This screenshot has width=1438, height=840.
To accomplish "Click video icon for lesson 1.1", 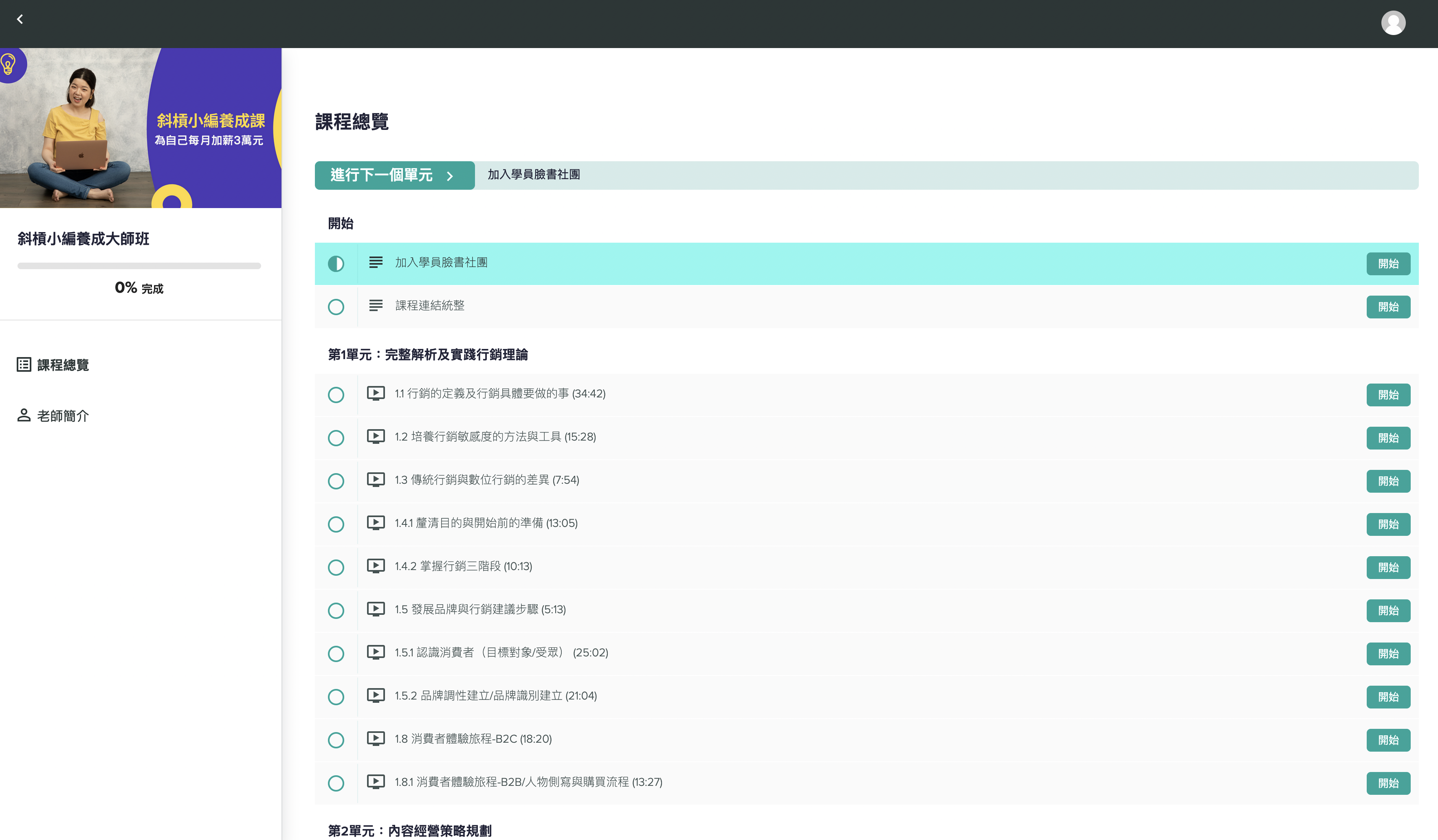I will (376, 393).
